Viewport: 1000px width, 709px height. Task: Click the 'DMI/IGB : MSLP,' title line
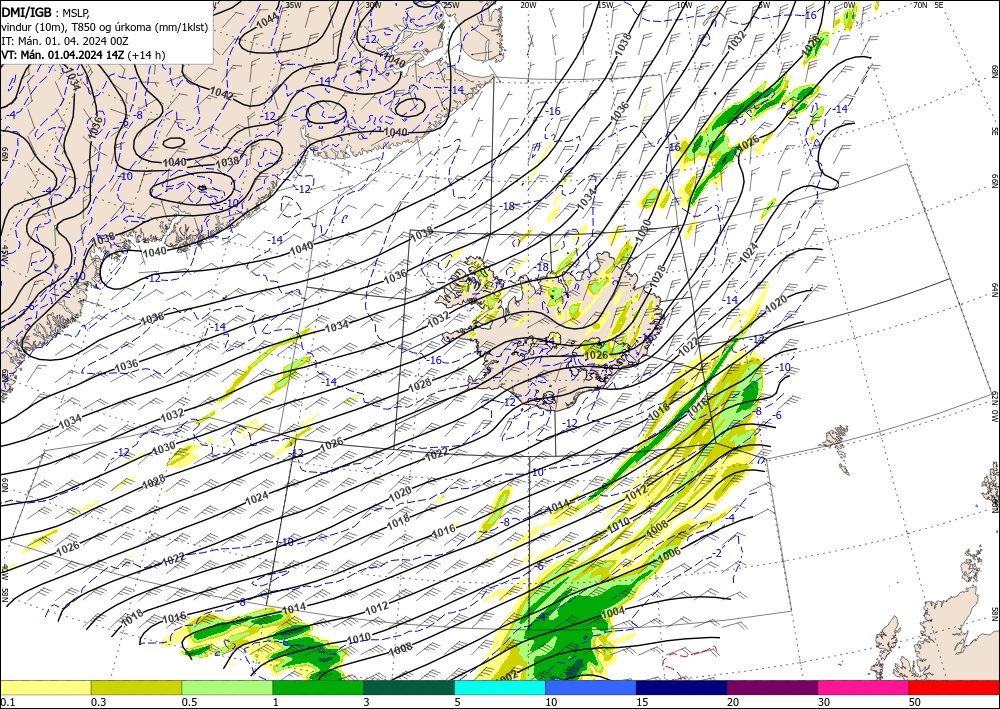coord(45,12)
